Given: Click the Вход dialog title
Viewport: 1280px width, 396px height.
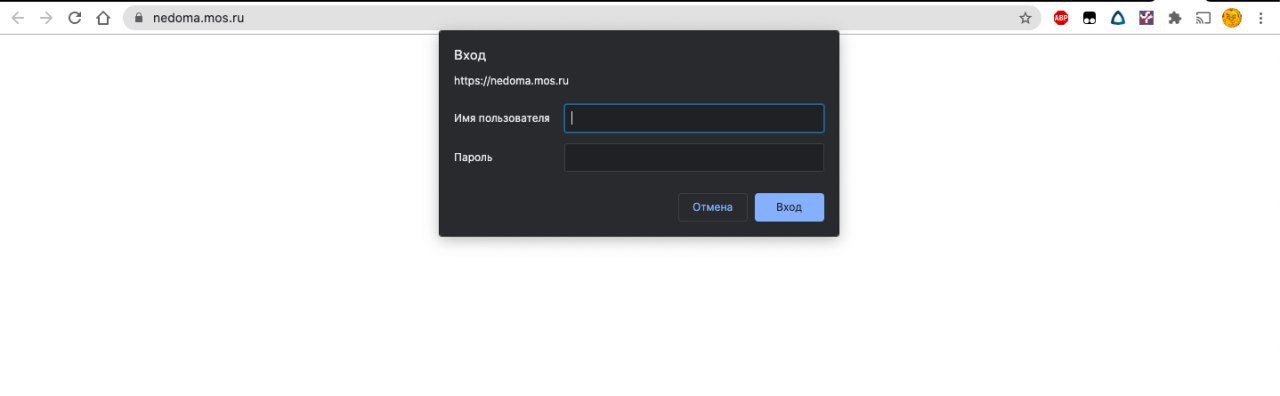Looking at the screenshot, I should coord(470,55).
